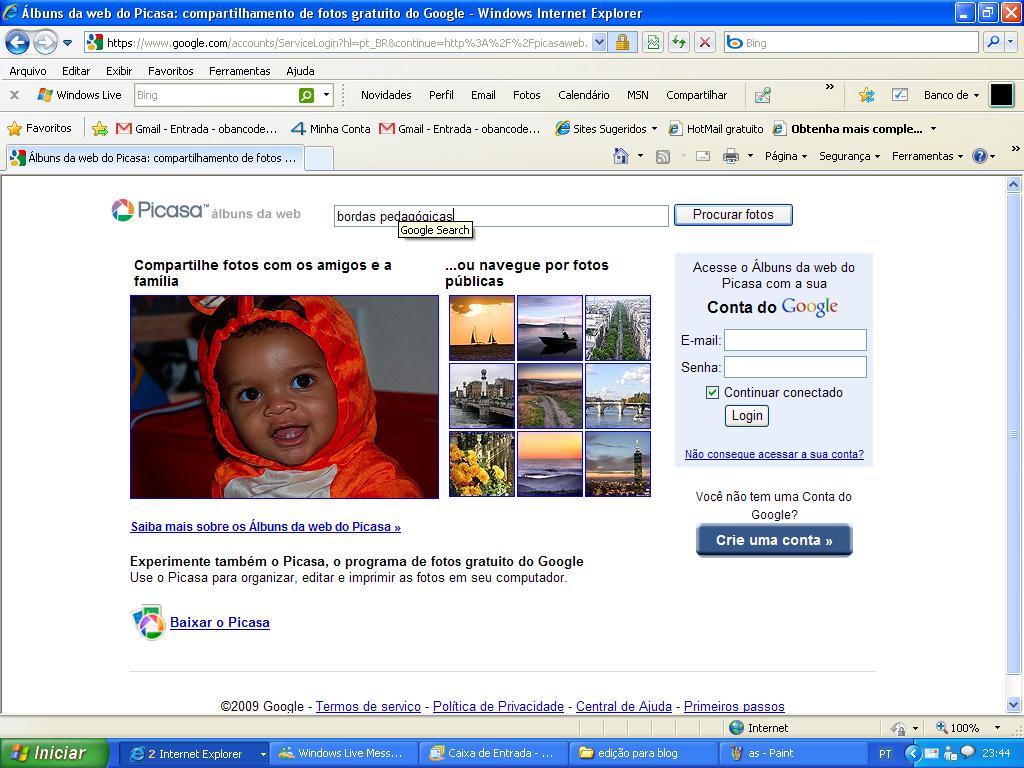Open the Arquivo menu
Screen dimensions: 1024x768
(28, 71)
